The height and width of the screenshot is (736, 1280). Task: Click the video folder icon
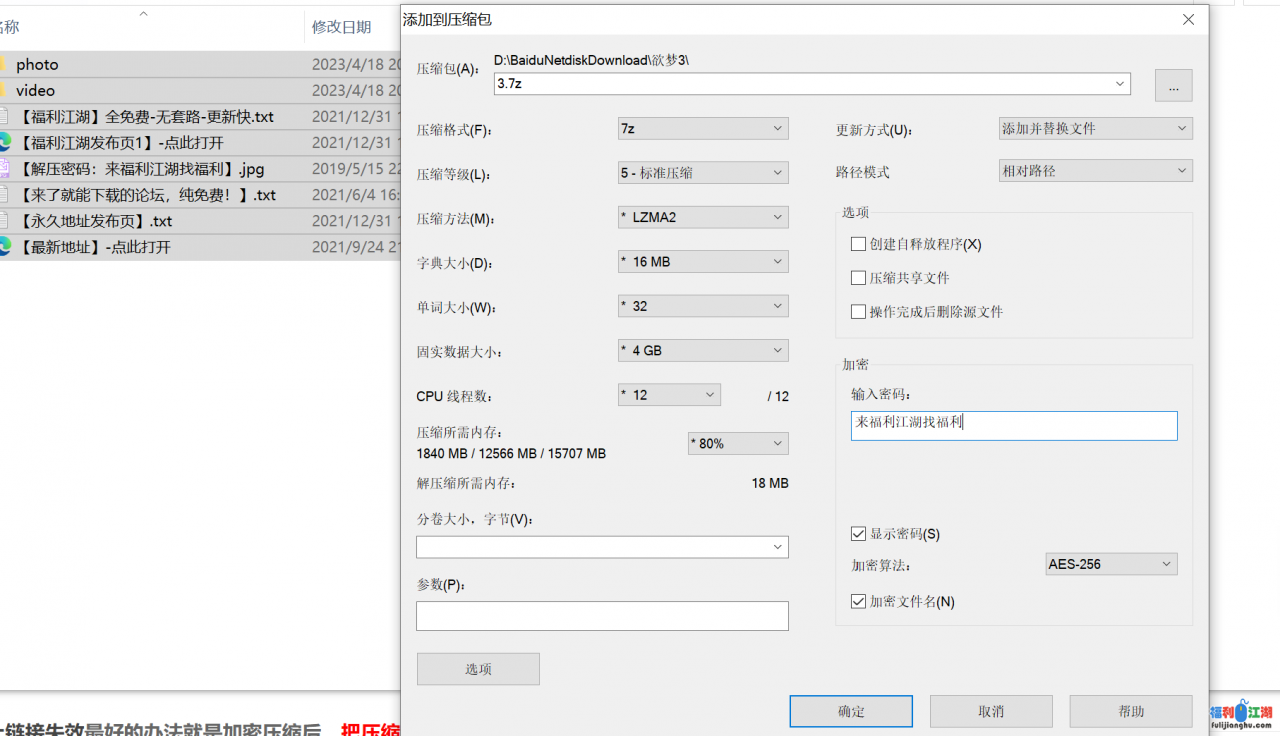click(x=4, y=90)
